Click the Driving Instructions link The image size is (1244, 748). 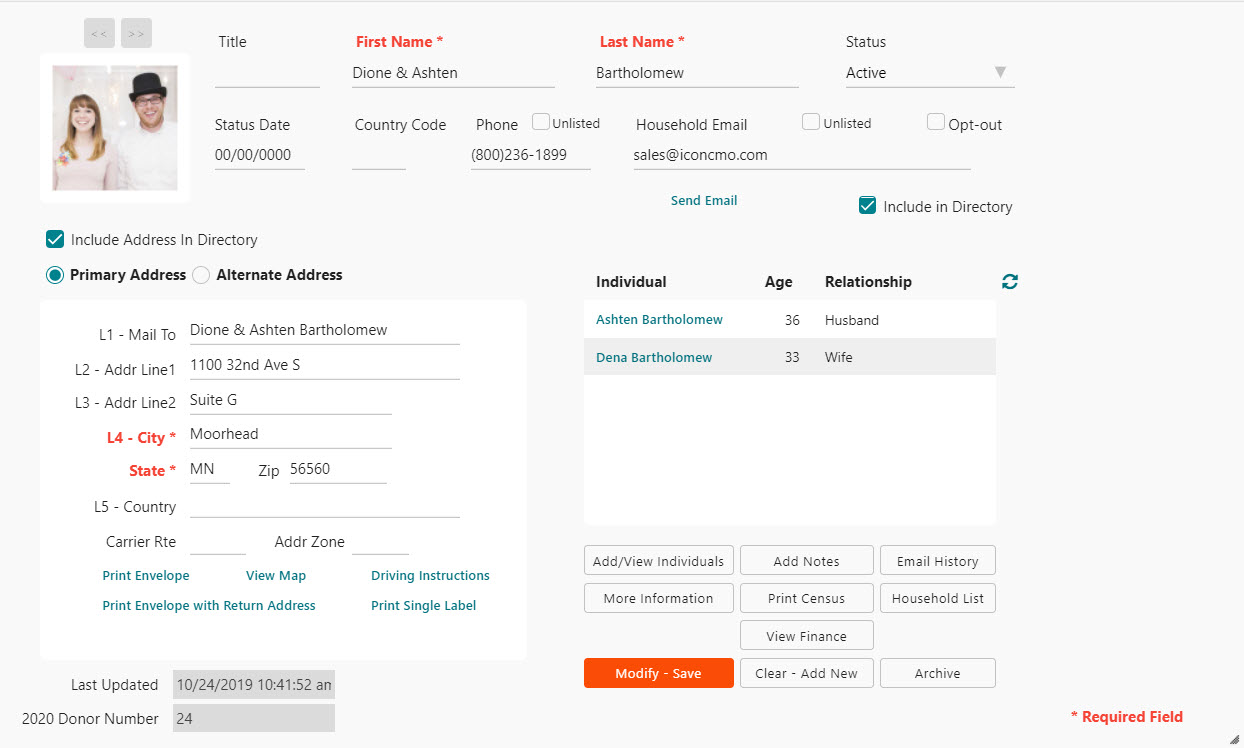click(x=430, y=575)
